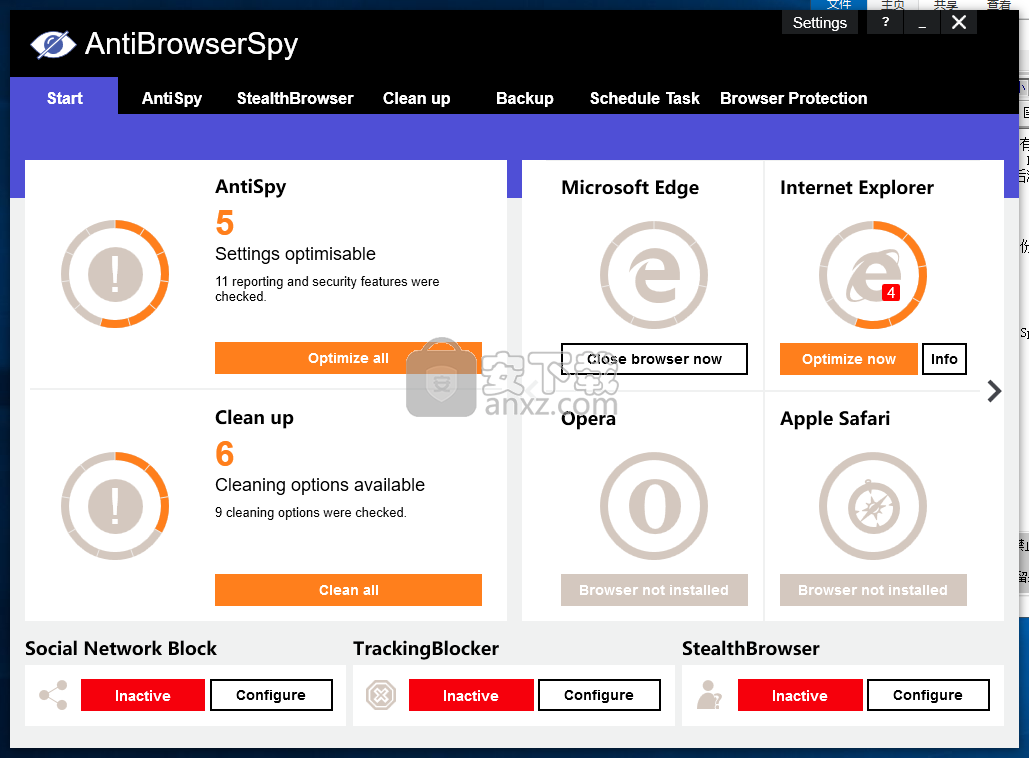Click the AntiSpy card heading
This screenshot has height=758, width=1029.
coord(251,187)
